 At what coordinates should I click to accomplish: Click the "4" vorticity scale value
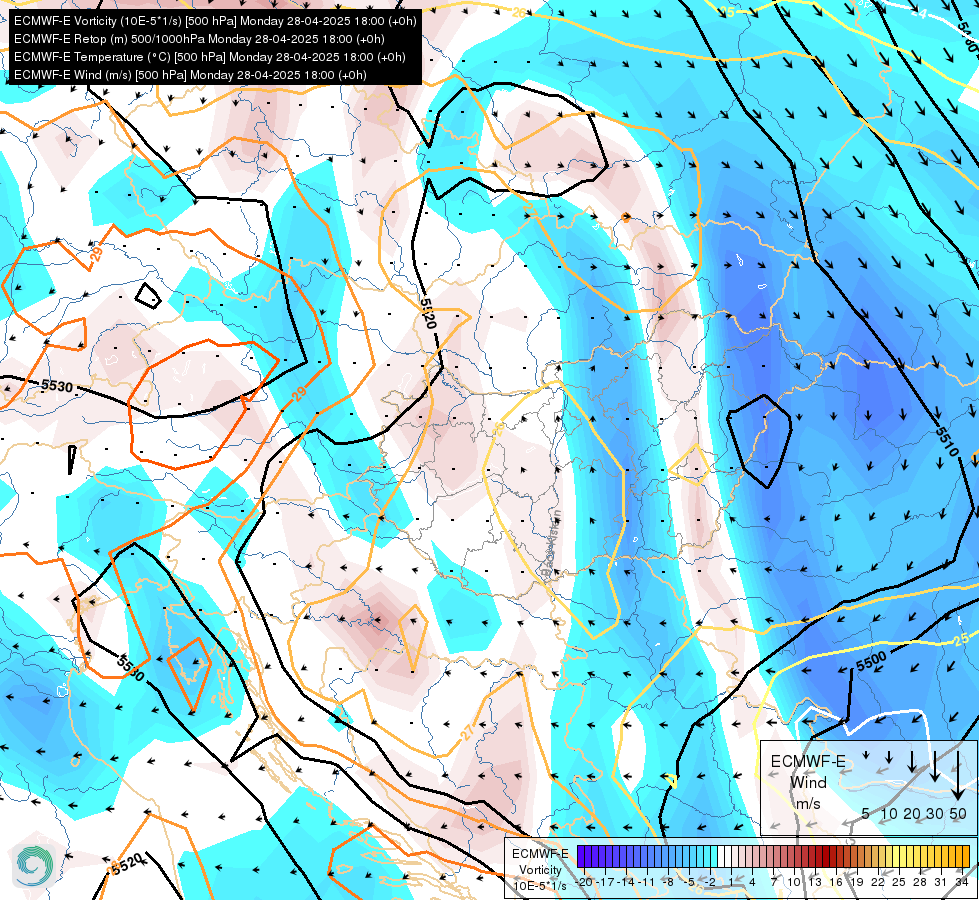(x=752, y=882)
